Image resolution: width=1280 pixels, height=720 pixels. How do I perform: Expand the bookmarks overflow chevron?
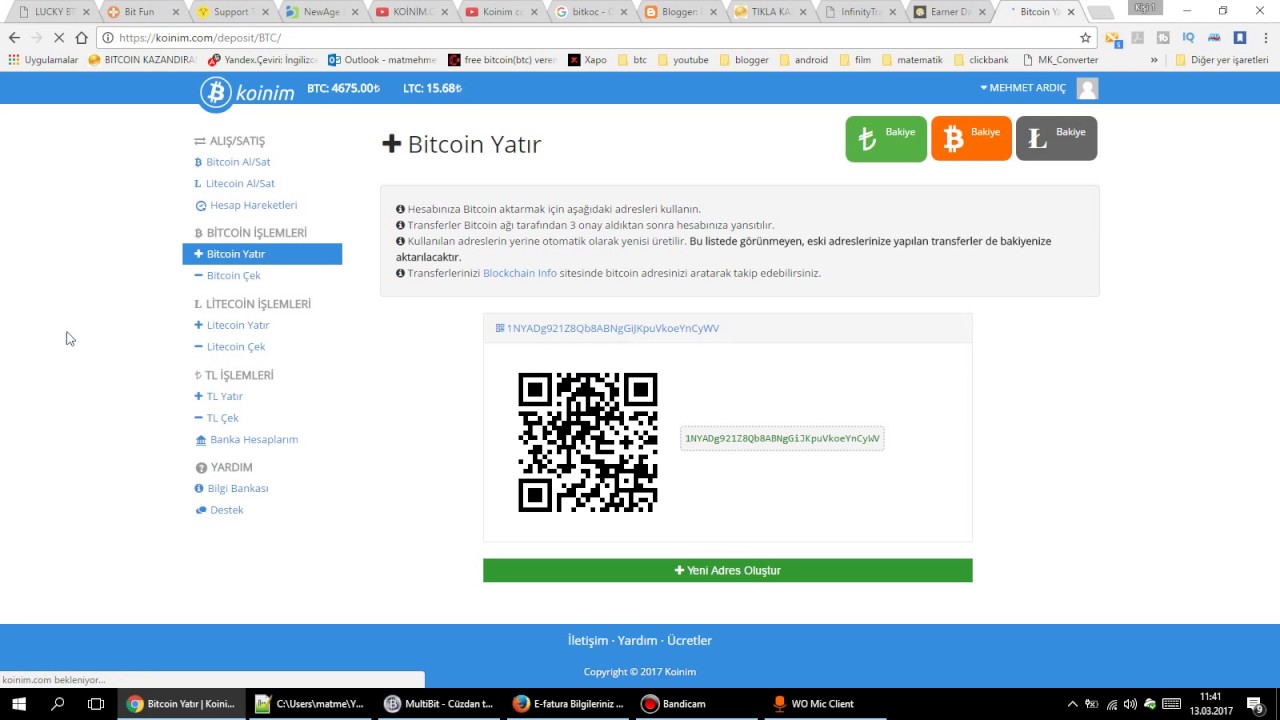[x=1154, y=60]
